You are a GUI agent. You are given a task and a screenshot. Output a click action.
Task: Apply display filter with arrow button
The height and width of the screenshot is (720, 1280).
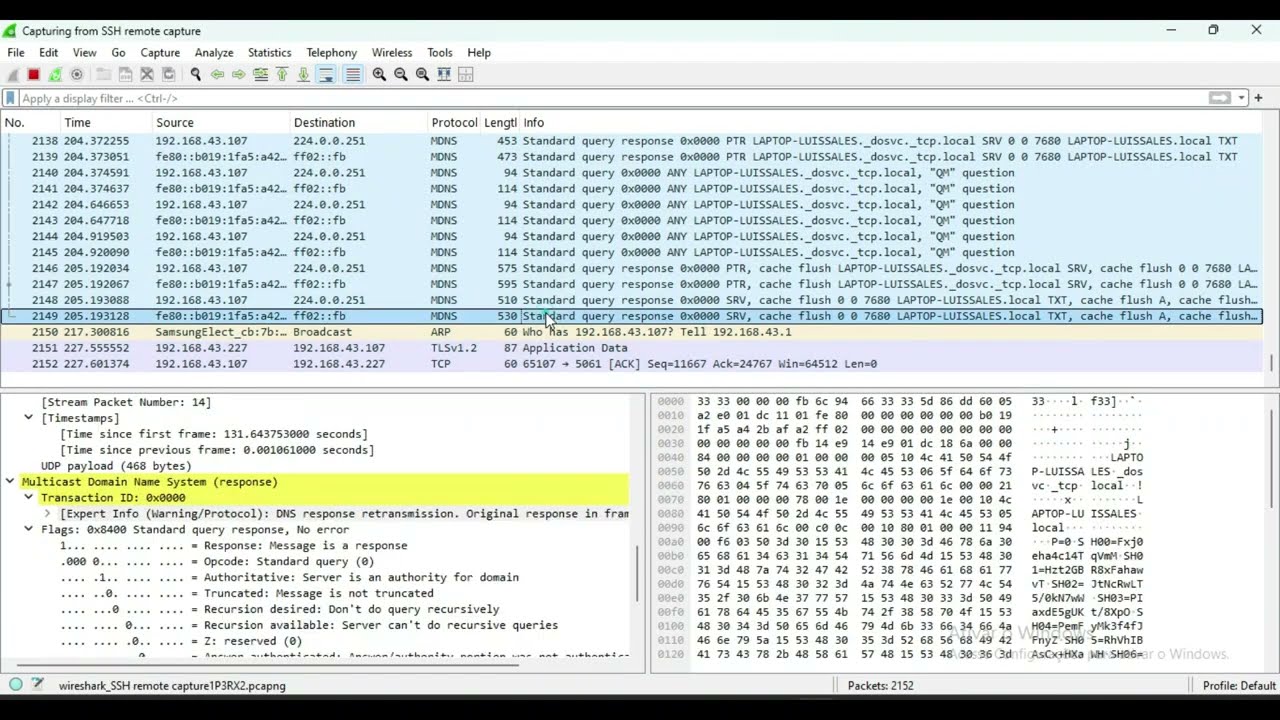1219,98
